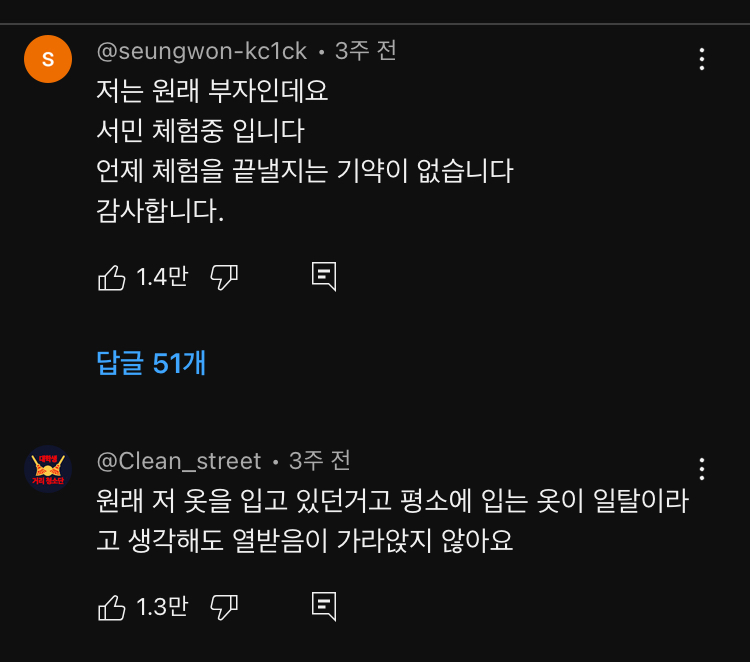Click the 1.4만 like count

coord(162,277)
